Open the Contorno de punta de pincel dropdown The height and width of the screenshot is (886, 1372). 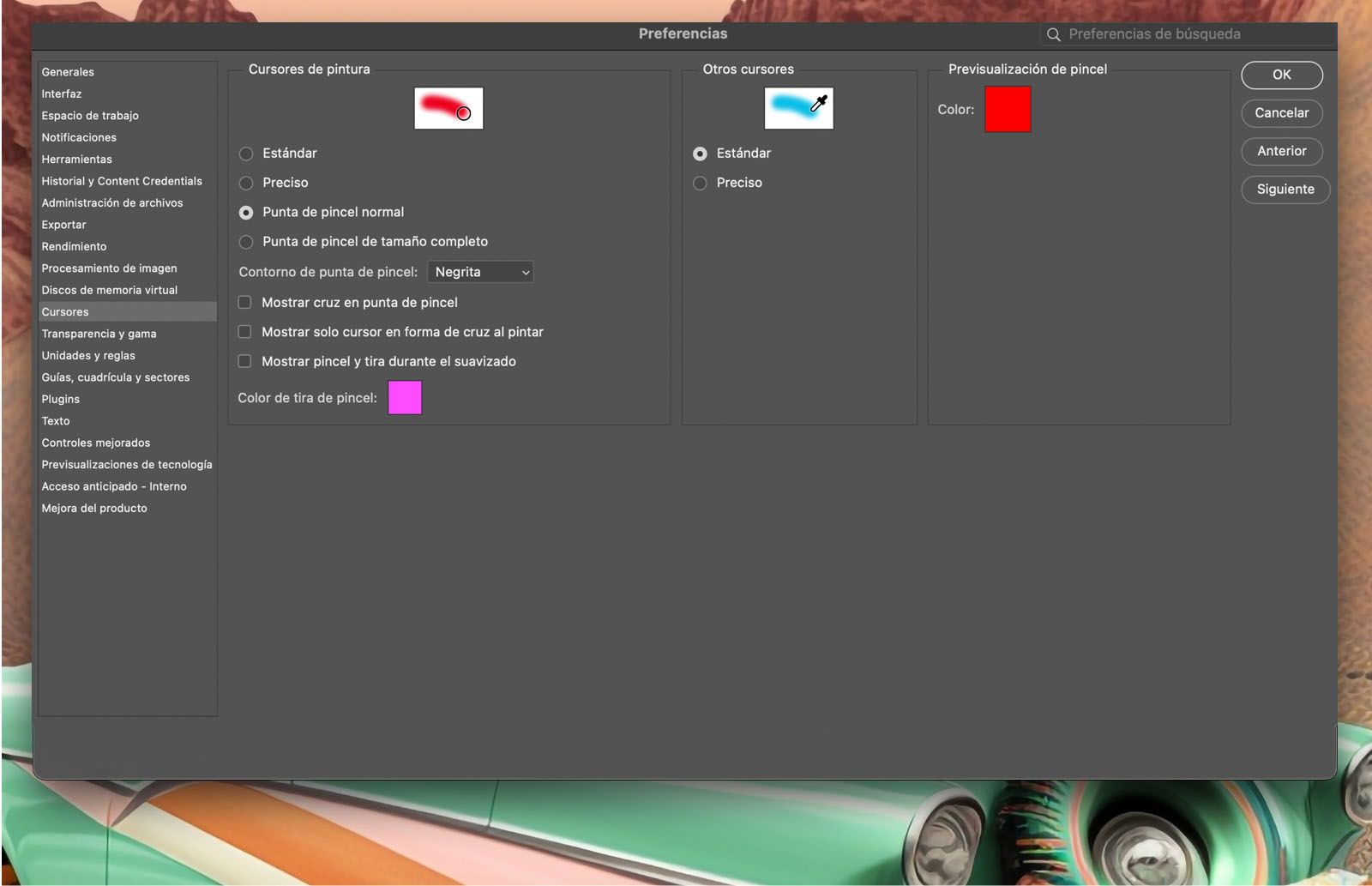tap(480, 272)
